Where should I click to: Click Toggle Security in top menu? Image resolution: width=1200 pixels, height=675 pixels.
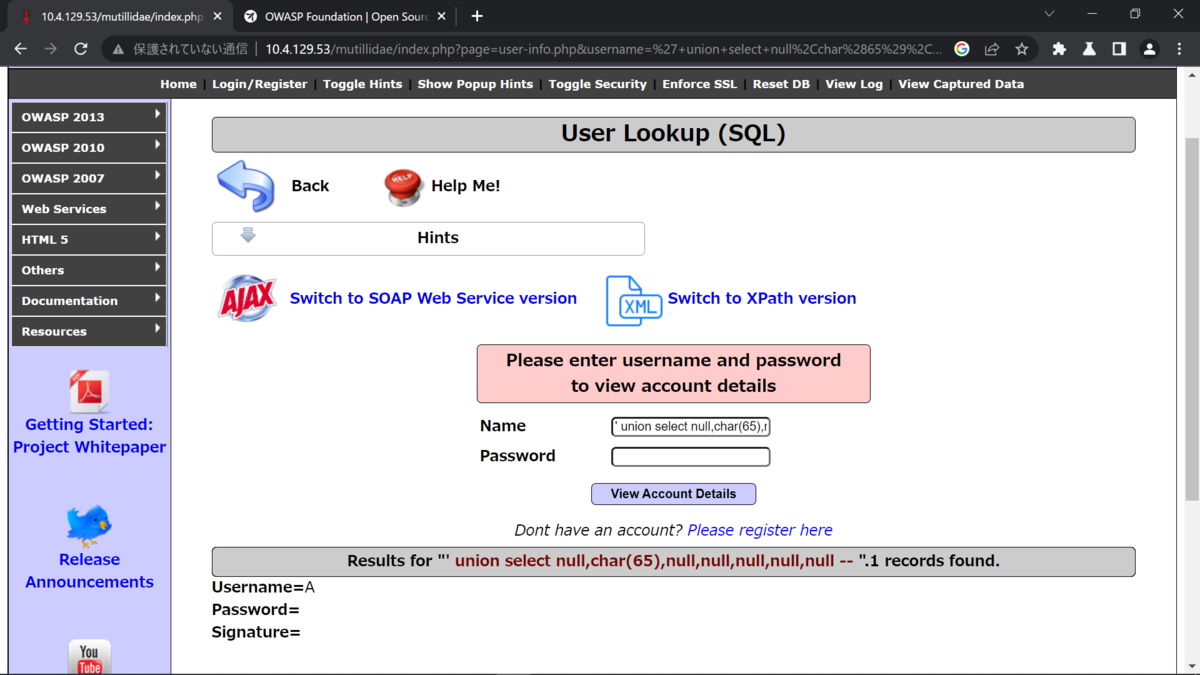click(x=598, y=84)
